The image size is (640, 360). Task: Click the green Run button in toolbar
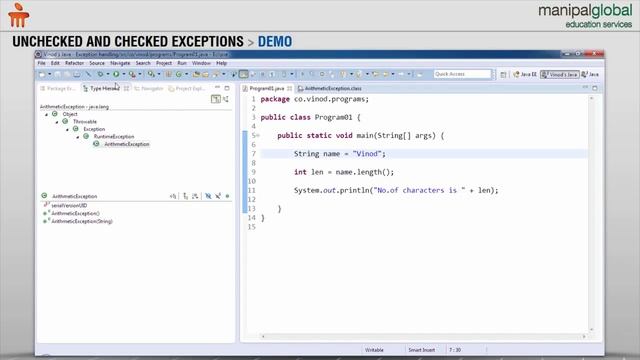116,74
